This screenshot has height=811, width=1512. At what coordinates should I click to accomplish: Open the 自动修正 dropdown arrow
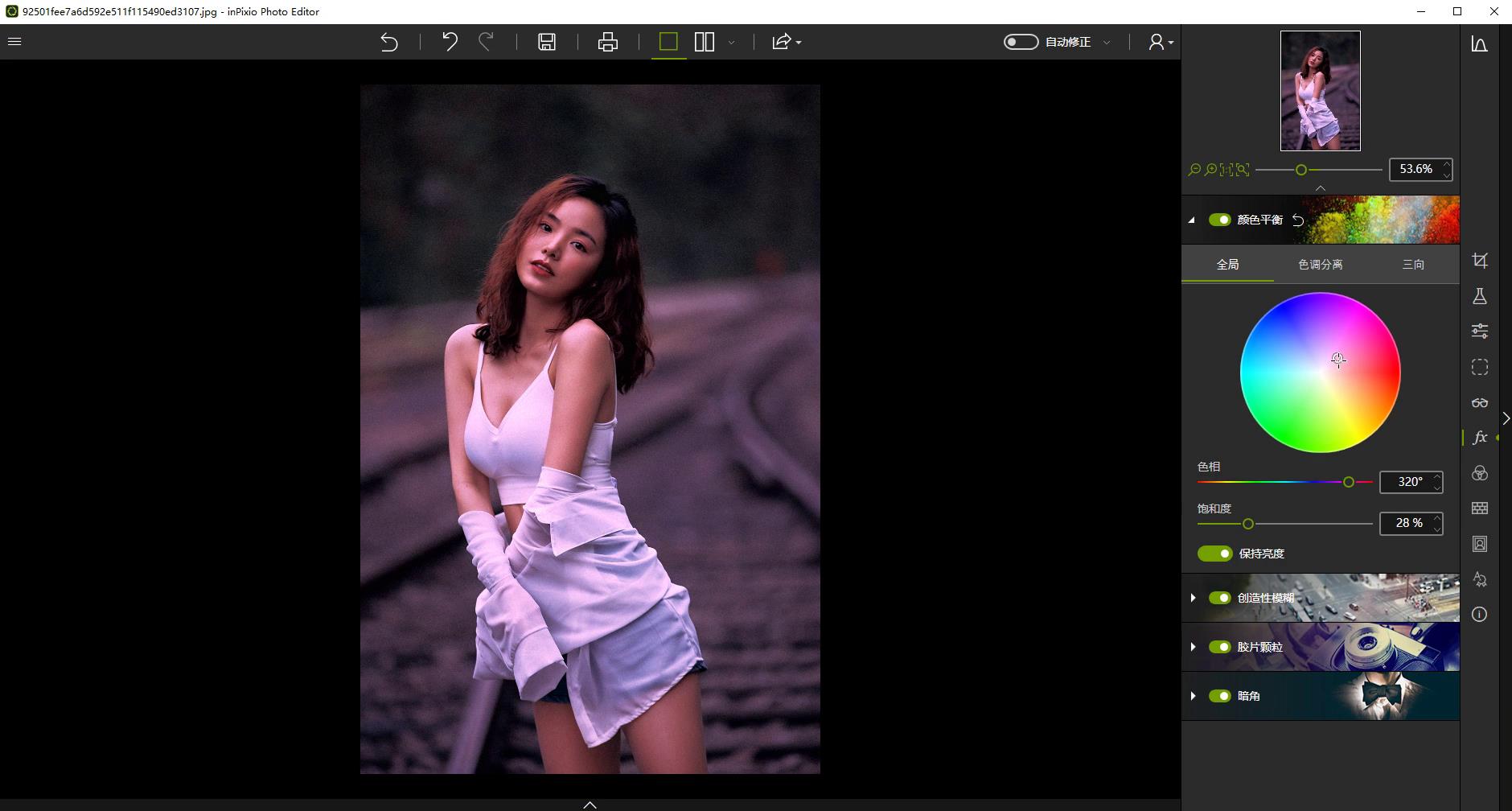(x=1107, y=42)
